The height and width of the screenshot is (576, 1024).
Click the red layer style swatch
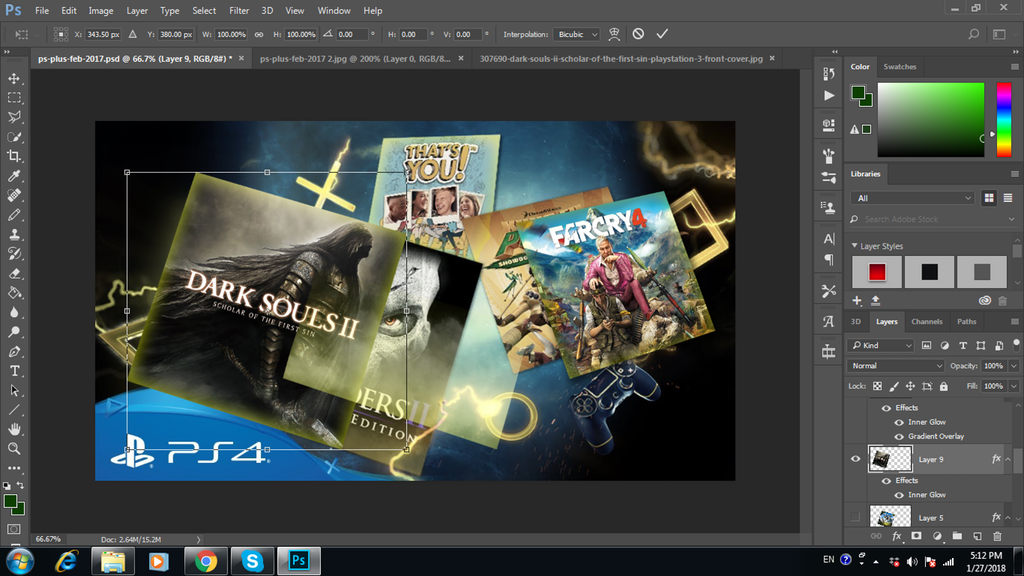point(877,272)
